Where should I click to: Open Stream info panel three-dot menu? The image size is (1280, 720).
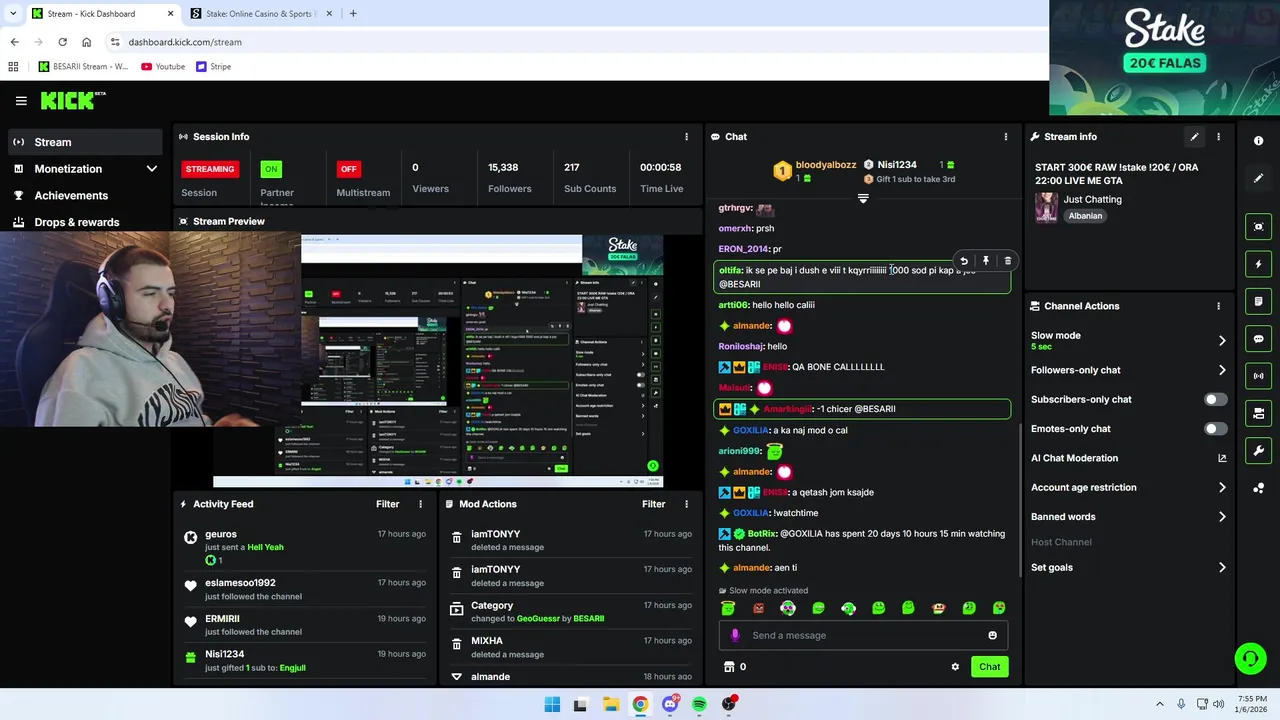(1218, 137)
